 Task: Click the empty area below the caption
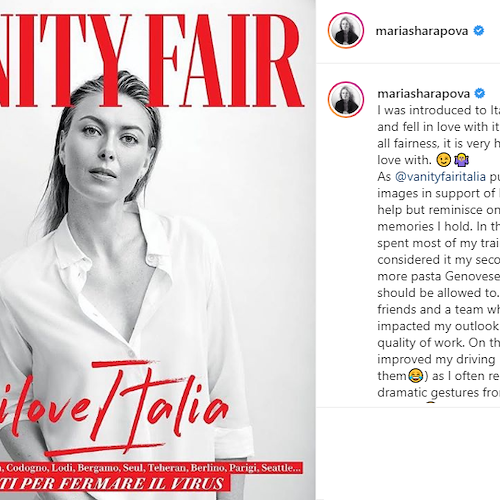408,453
